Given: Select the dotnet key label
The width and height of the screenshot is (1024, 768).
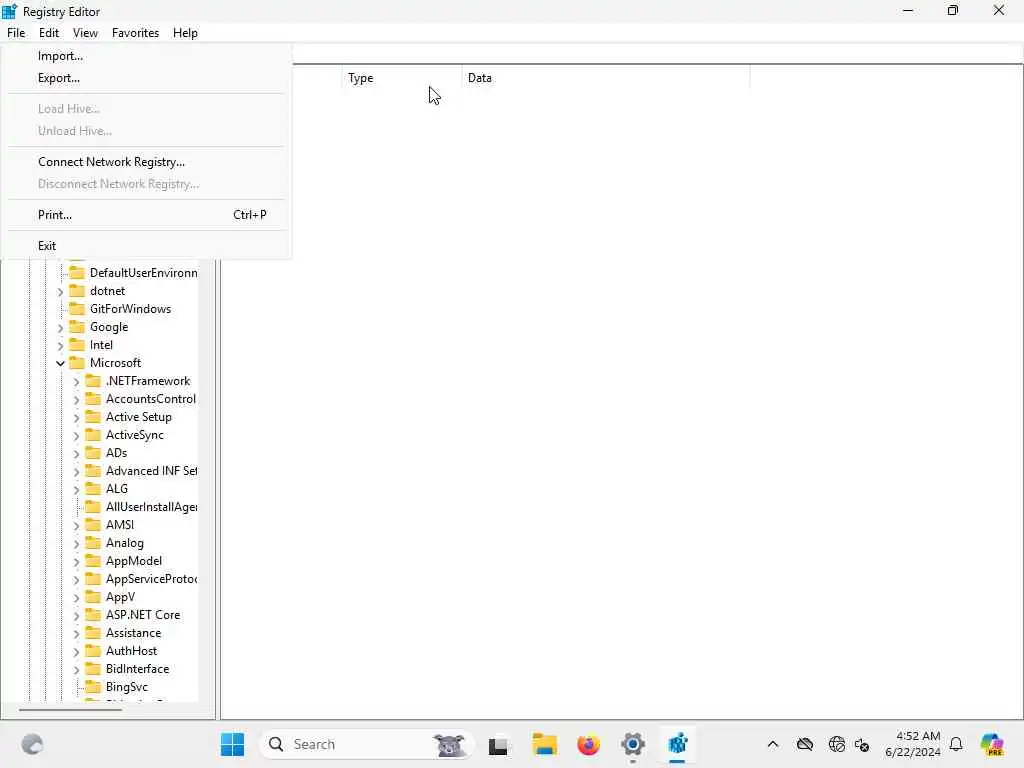Looking at the screenshot, I should tap(108, 291).
